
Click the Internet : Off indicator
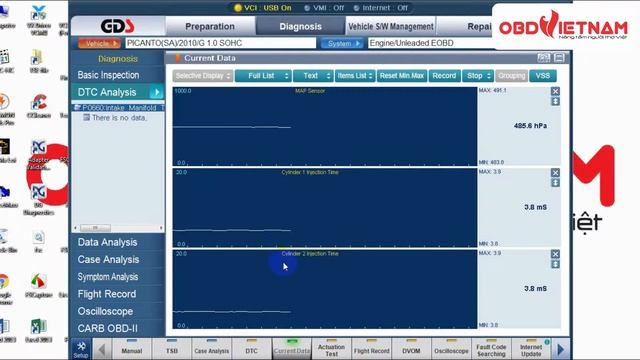pos(381,8)
